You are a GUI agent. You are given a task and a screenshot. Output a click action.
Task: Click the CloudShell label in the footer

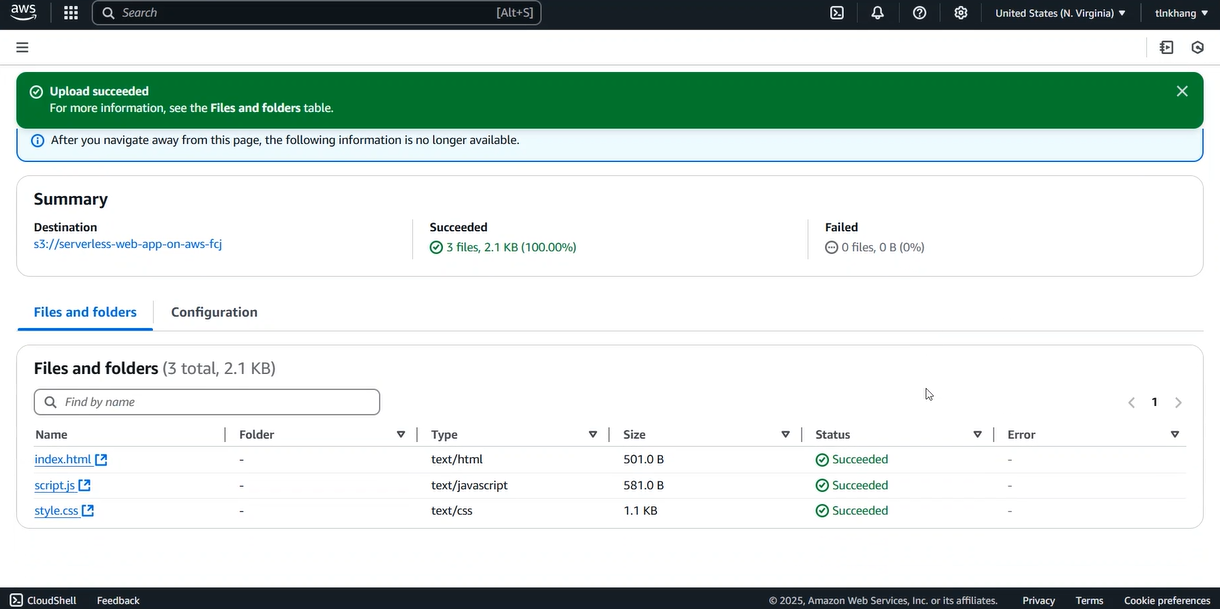(x=51, y=600)
